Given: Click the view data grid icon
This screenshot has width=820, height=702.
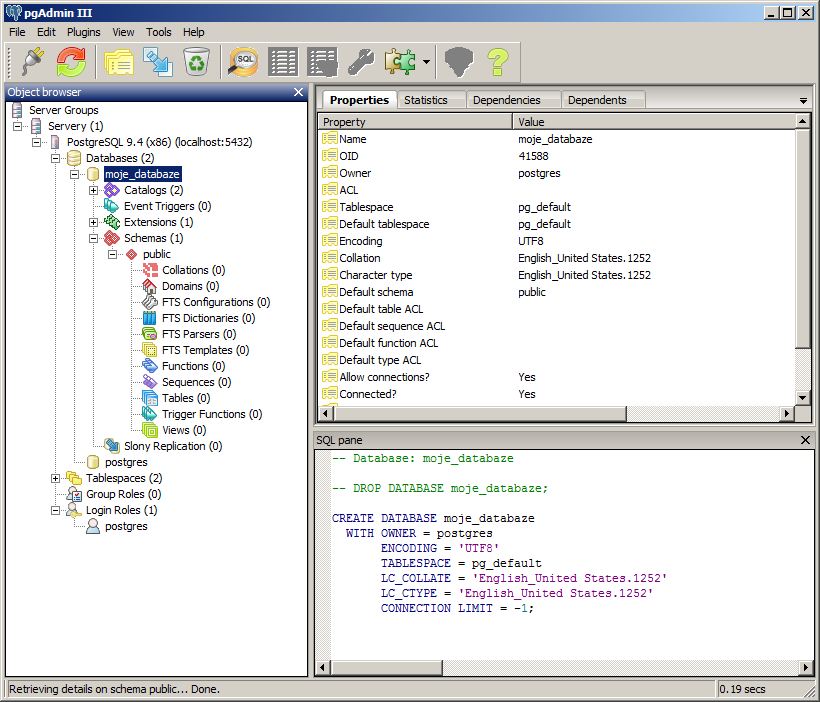Looking at the screenshot, I should point(283,62).
